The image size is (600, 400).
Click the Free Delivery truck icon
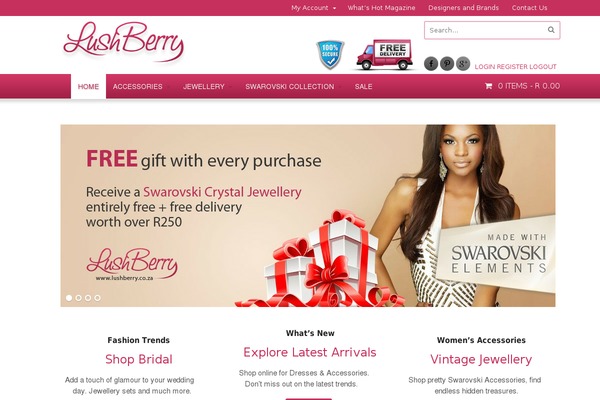click(384, 55)
